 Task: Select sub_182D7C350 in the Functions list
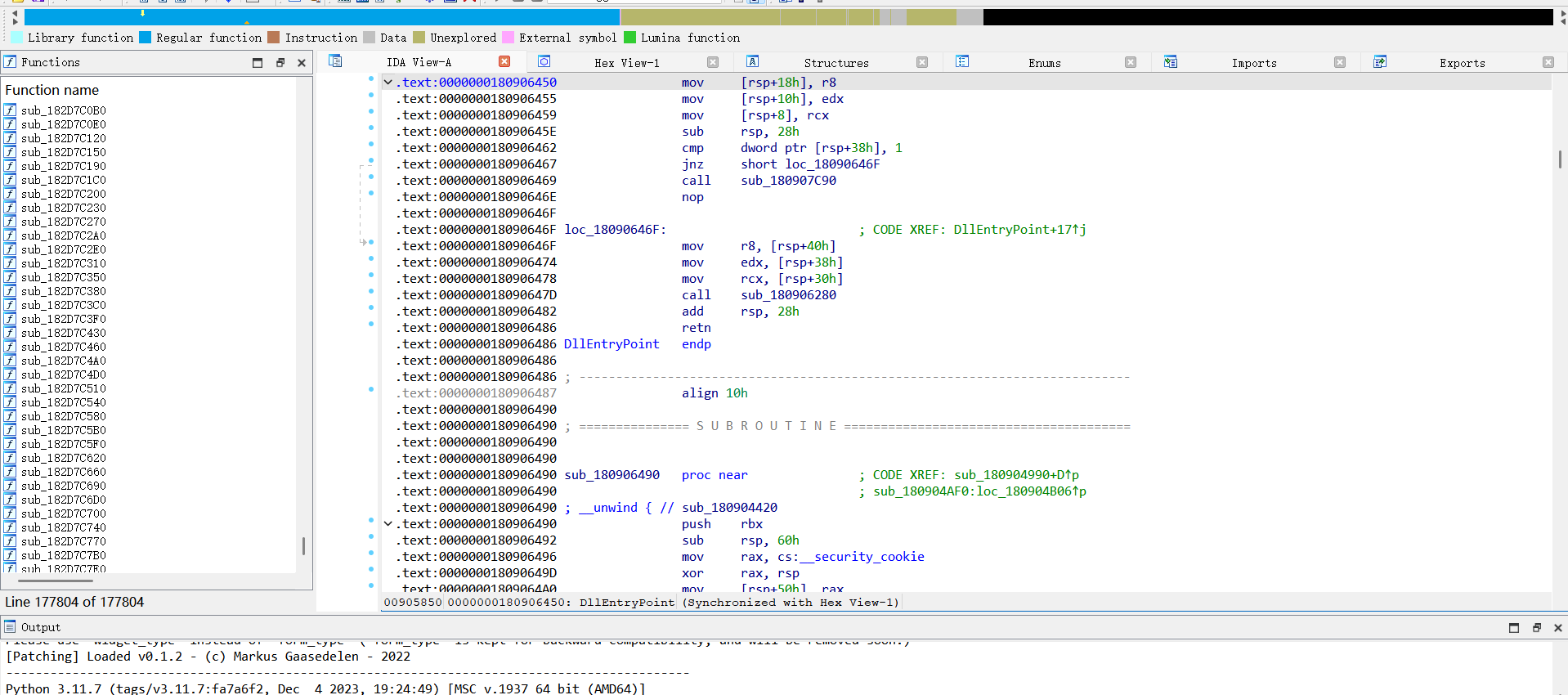[x=64, y=277]
